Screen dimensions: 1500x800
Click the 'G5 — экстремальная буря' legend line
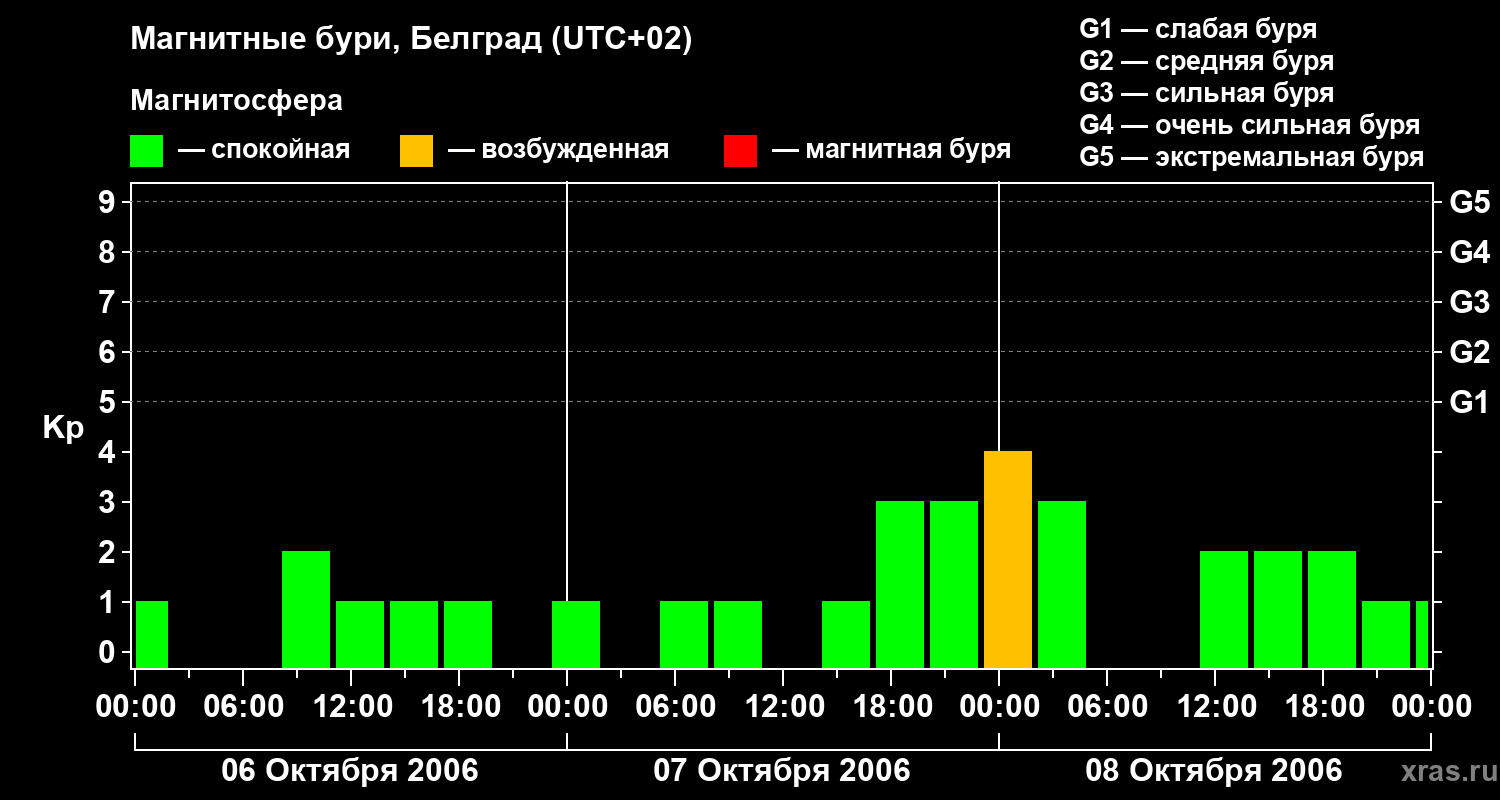[x=1251, y=157]
